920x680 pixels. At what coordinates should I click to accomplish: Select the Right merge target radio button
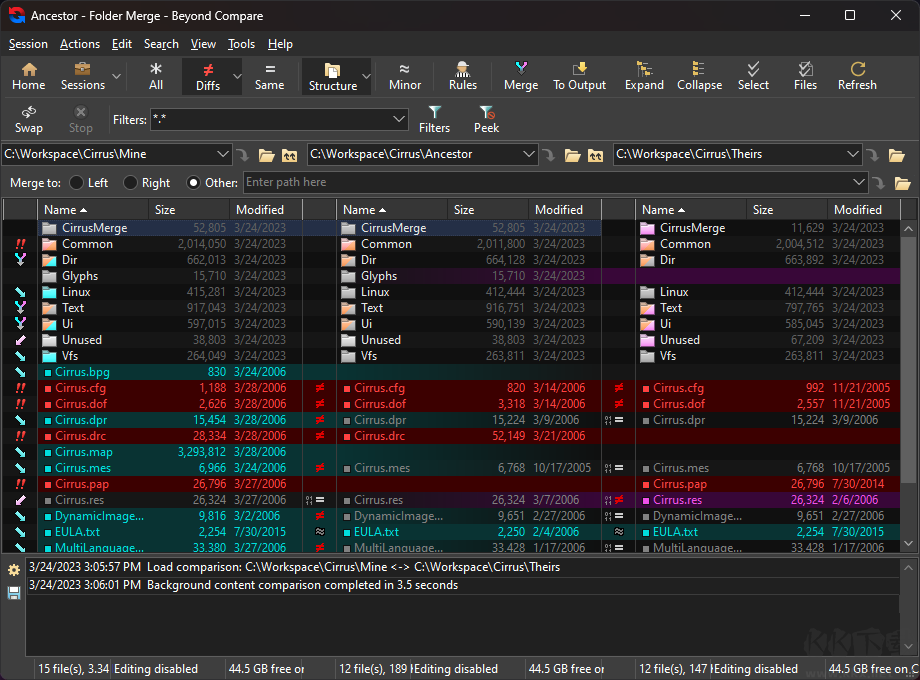click(131, 183)
